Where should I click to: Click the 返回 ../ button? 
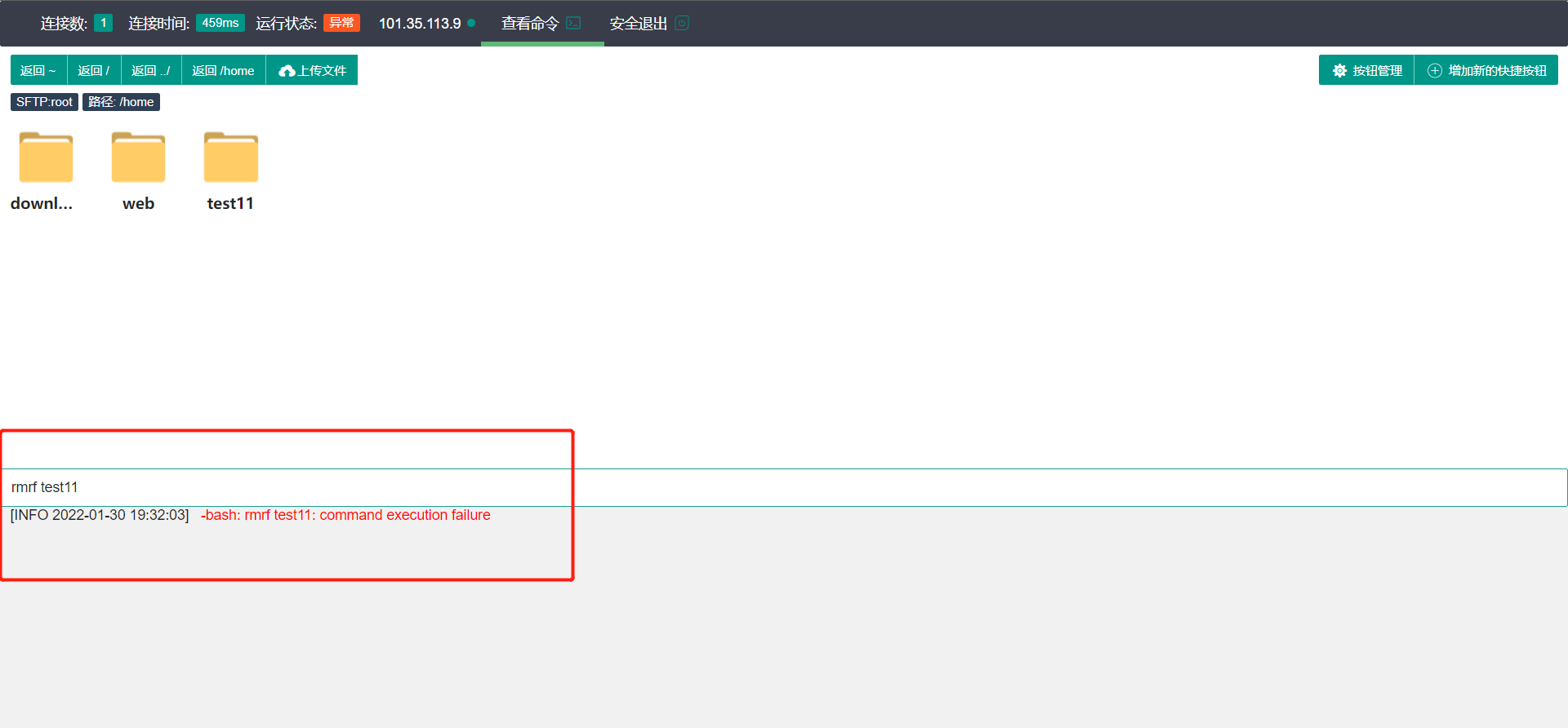click(x=151, y=70)
